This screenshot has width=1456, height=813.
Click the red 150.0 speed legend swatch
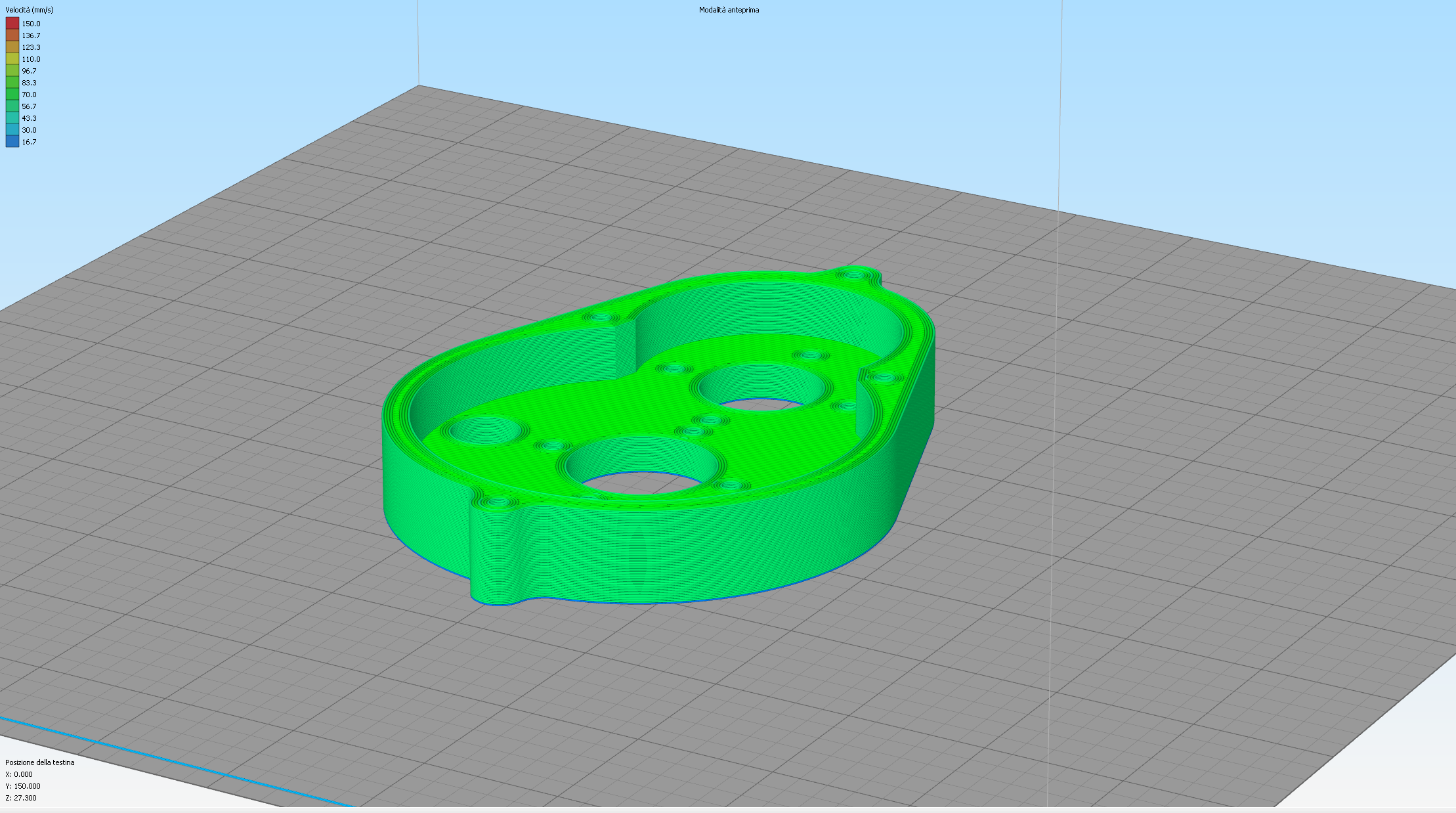[12, 24]
